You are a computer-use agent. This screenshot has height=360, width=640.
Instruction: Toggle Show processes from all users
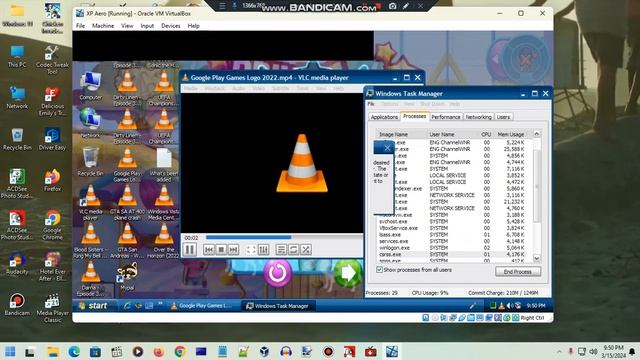379,270
